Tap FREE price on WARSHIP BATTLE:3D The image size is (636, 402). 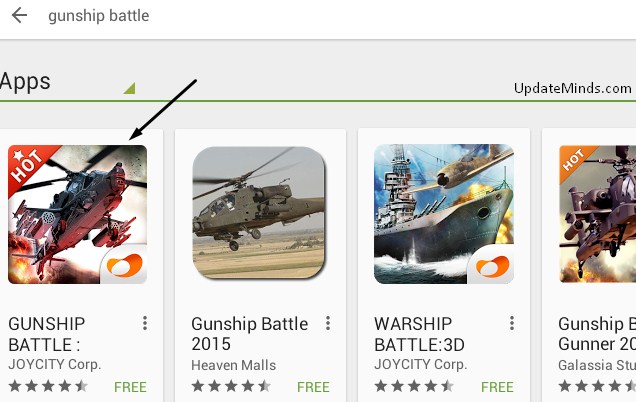point(497,387)
